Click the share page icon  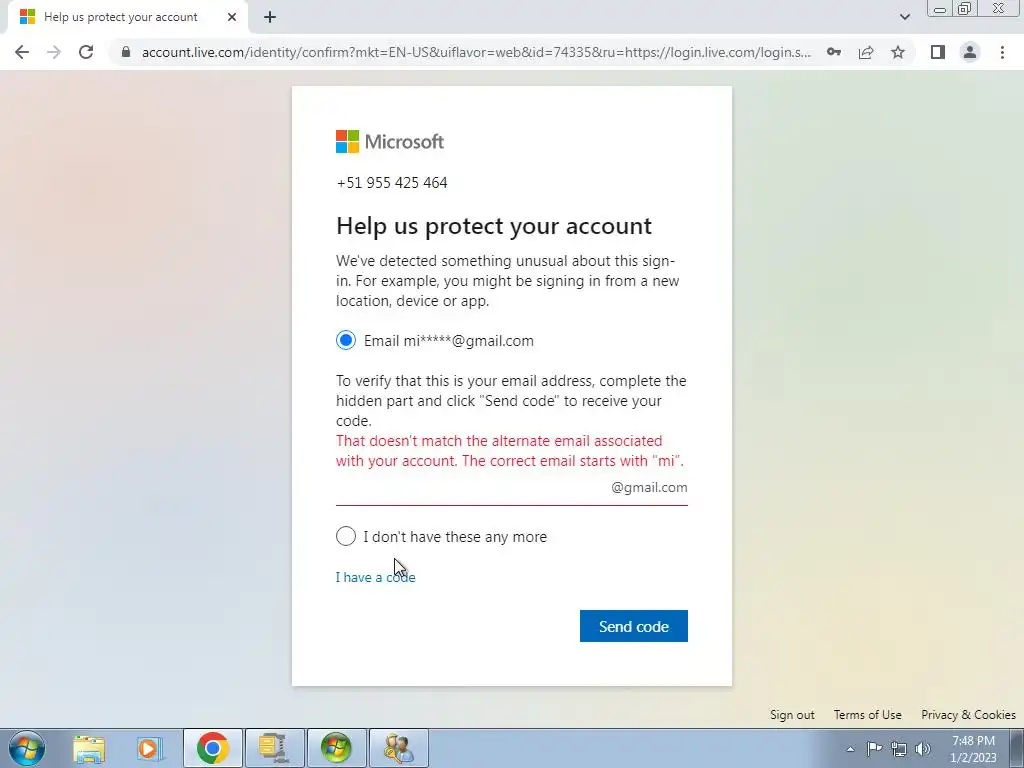click(x=866, y=52)
